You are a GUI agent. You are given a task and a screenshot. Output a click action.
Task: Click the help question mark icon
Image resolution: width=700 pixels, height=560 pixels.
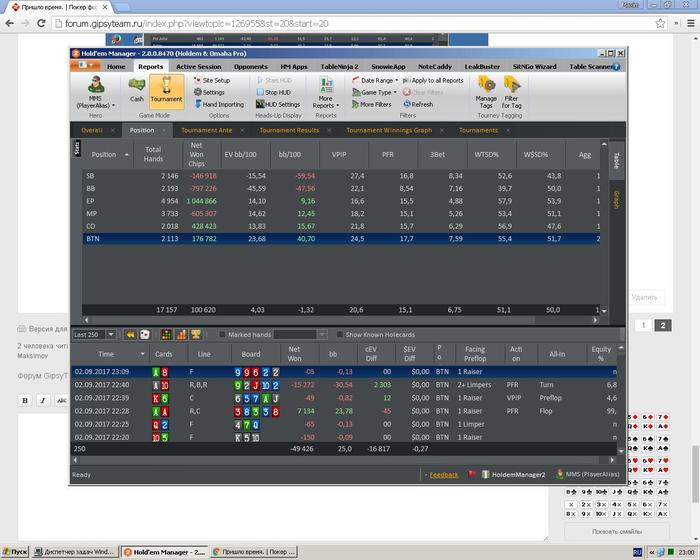click(x=617, y=67)
